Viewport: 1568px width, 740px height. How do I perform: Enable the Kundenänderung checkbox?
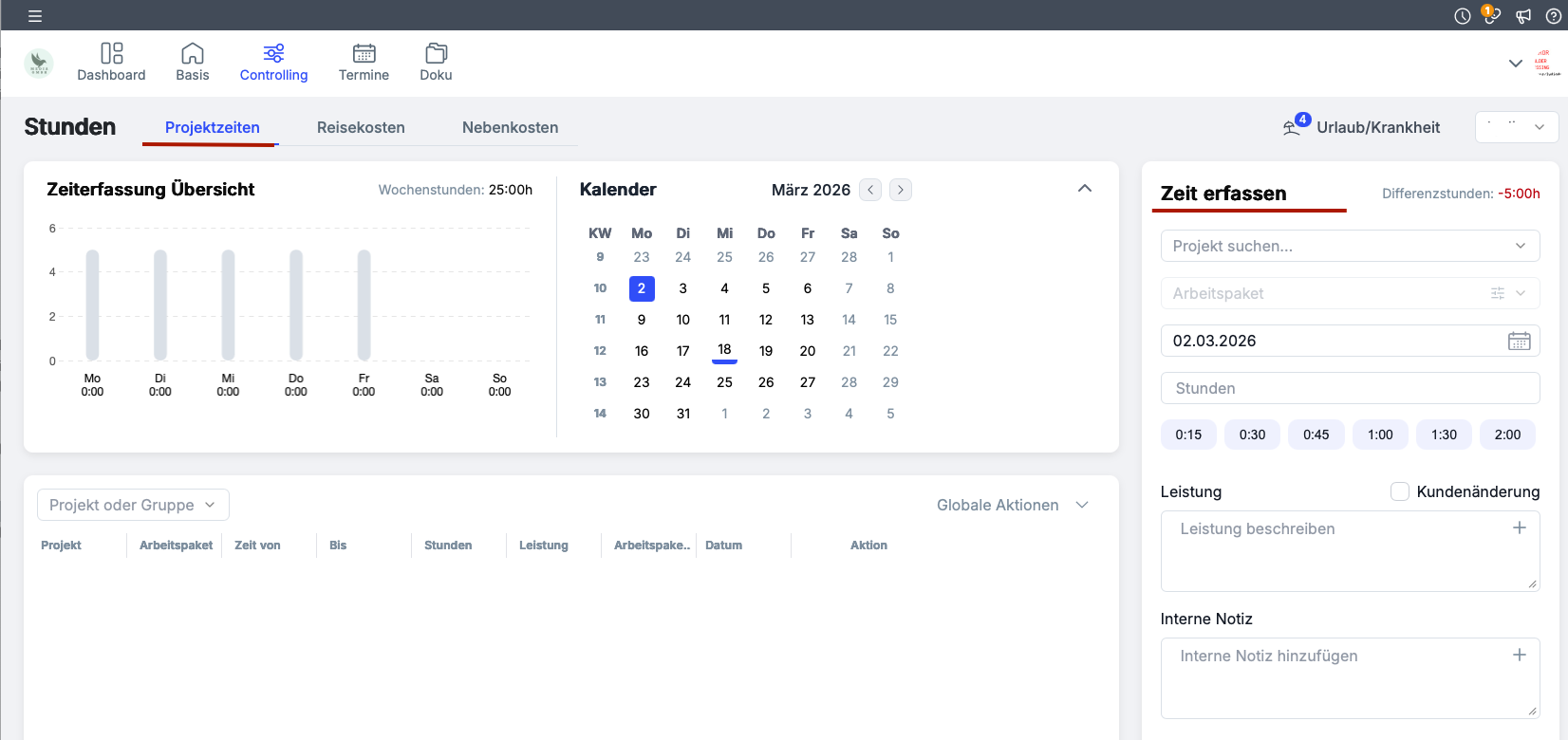click(x=1399, y=491)
